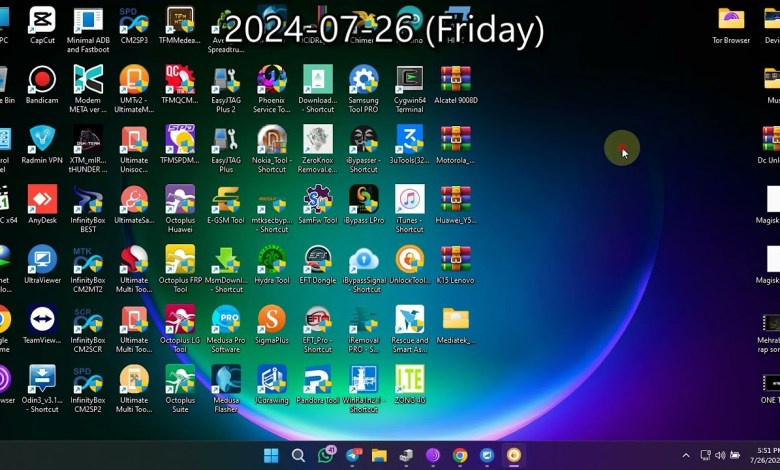Launch Octoplus Huawei tool
The width and height of the screenshot is (780, 470).
point(180,199)
